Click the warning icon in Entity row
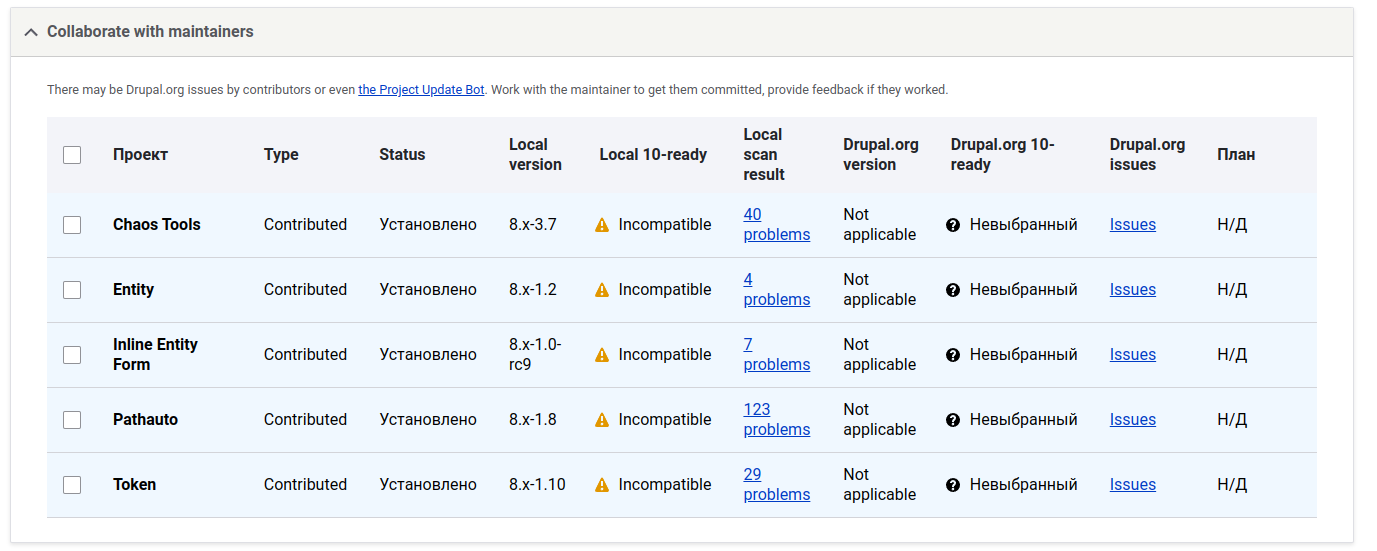The height and width of the screenshot is (551, 1377). pyautogui.click(x=602, y=290)
